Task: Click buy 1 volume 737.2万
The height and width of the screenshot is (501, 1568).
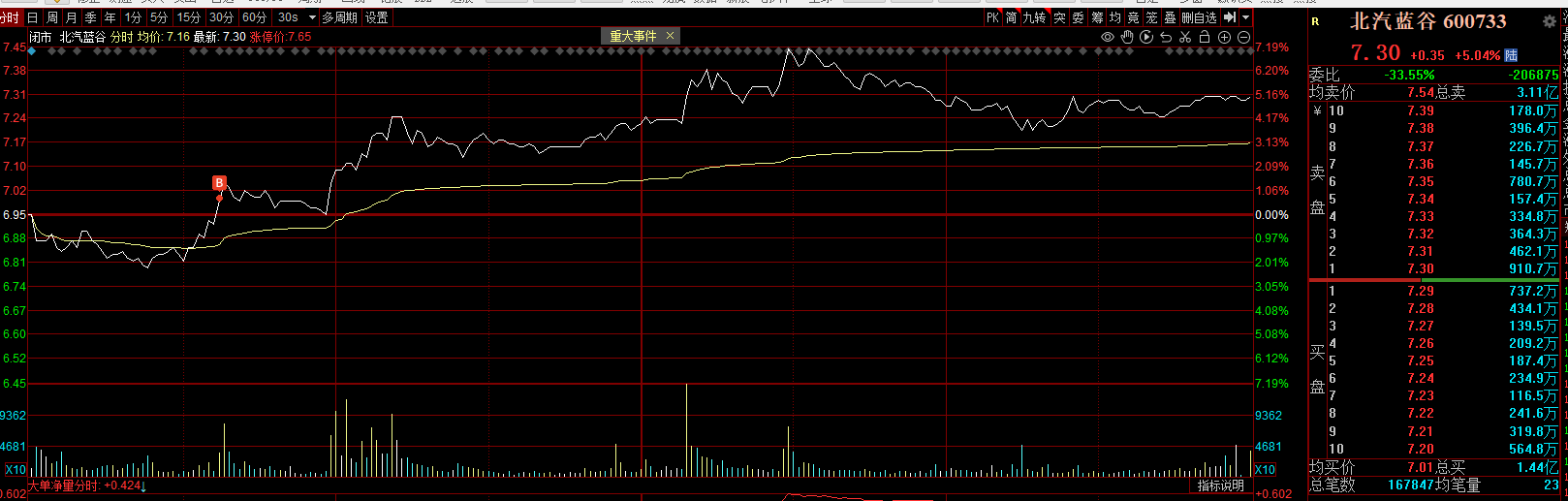Action: [x=1533, y=291]
